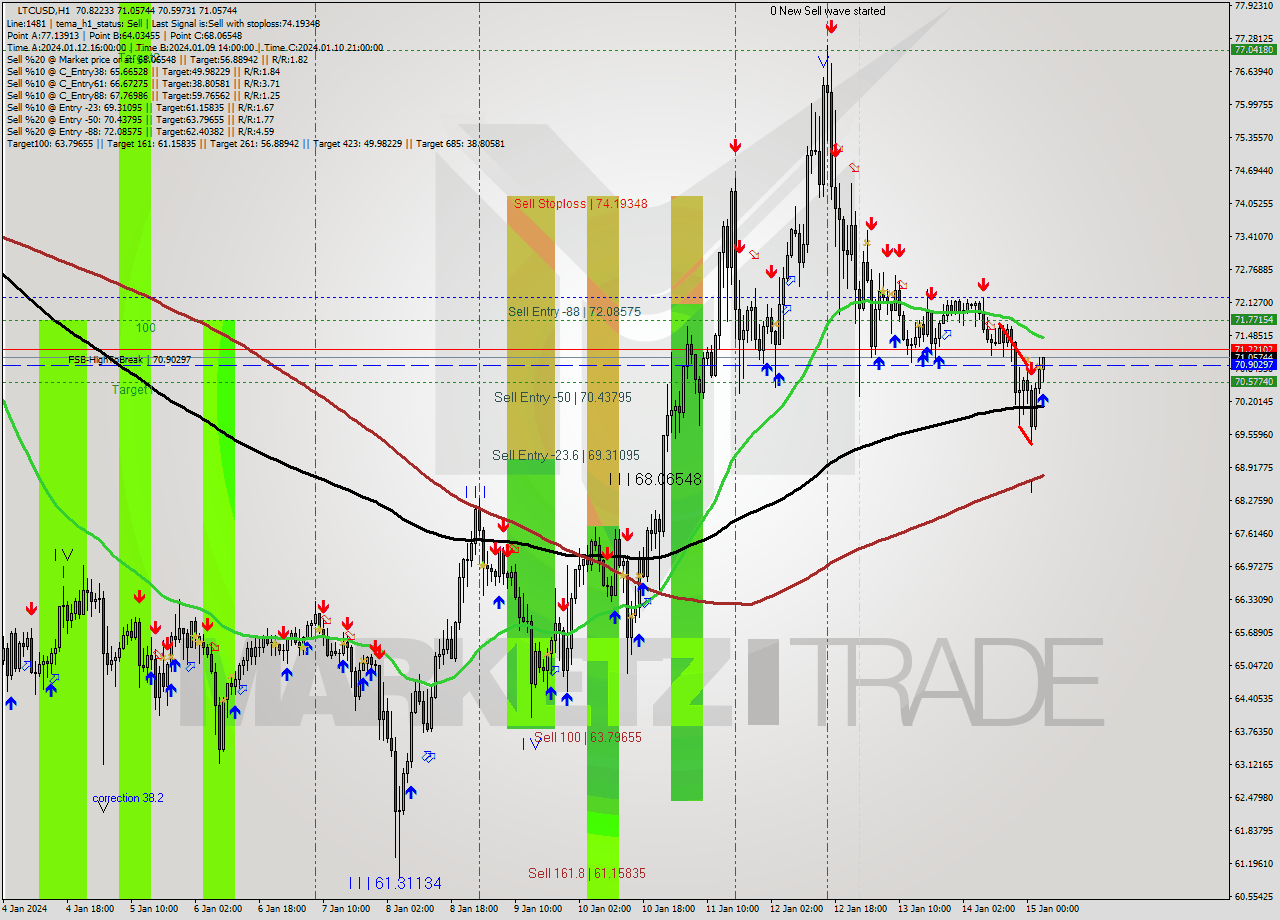Click the green 71.77154 price tag
The image size is (1280, 920).
[x=1253, y=320]
